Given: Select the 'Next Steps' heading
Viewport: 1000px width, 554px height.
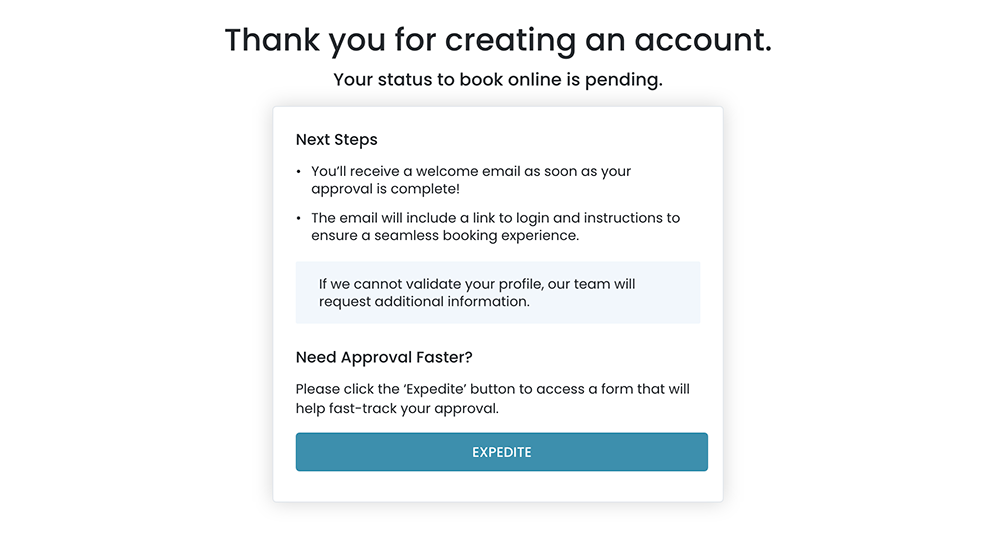Looking at the screenshot, I should point(337,140).
